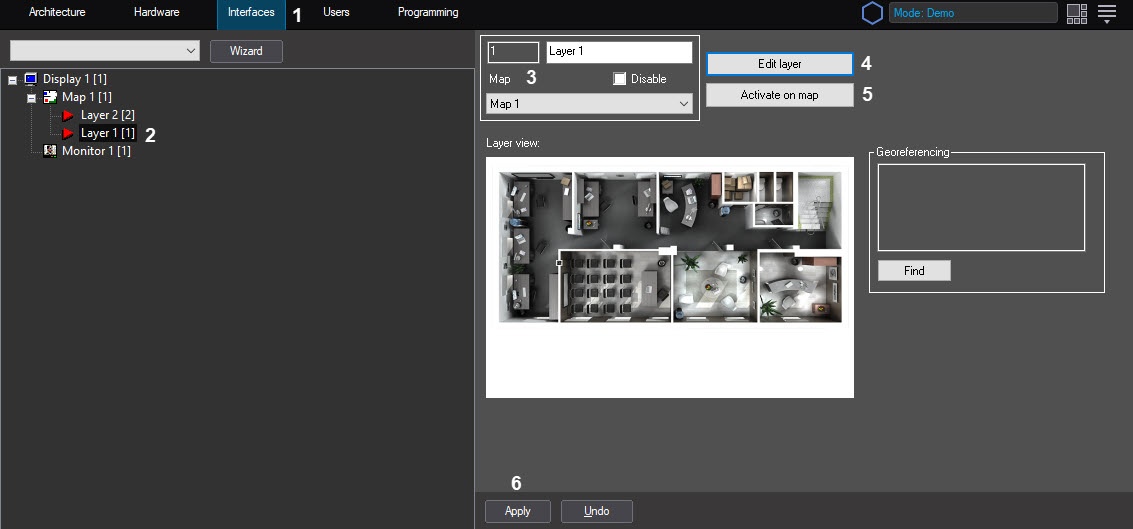
Task: Click the Layer 1 name input field
Action: (x=618, y=52)
